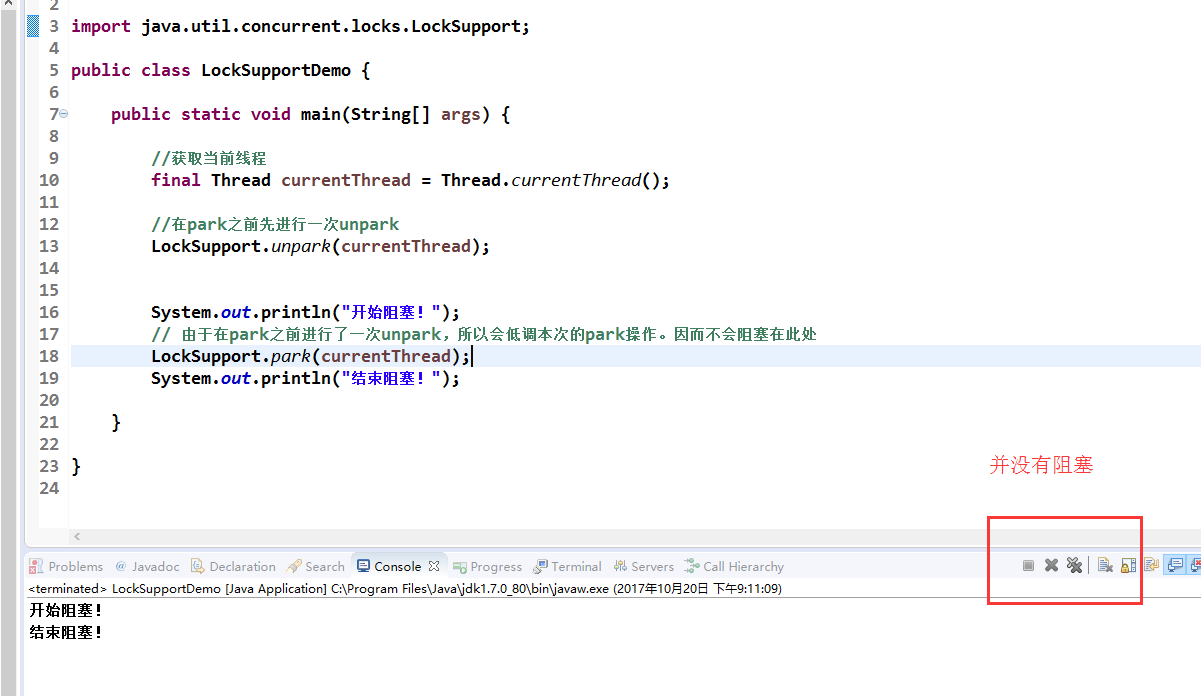The height and width of the screenshot is (696, 1201).
Task: Open the Progress tab
Action: 487,566
